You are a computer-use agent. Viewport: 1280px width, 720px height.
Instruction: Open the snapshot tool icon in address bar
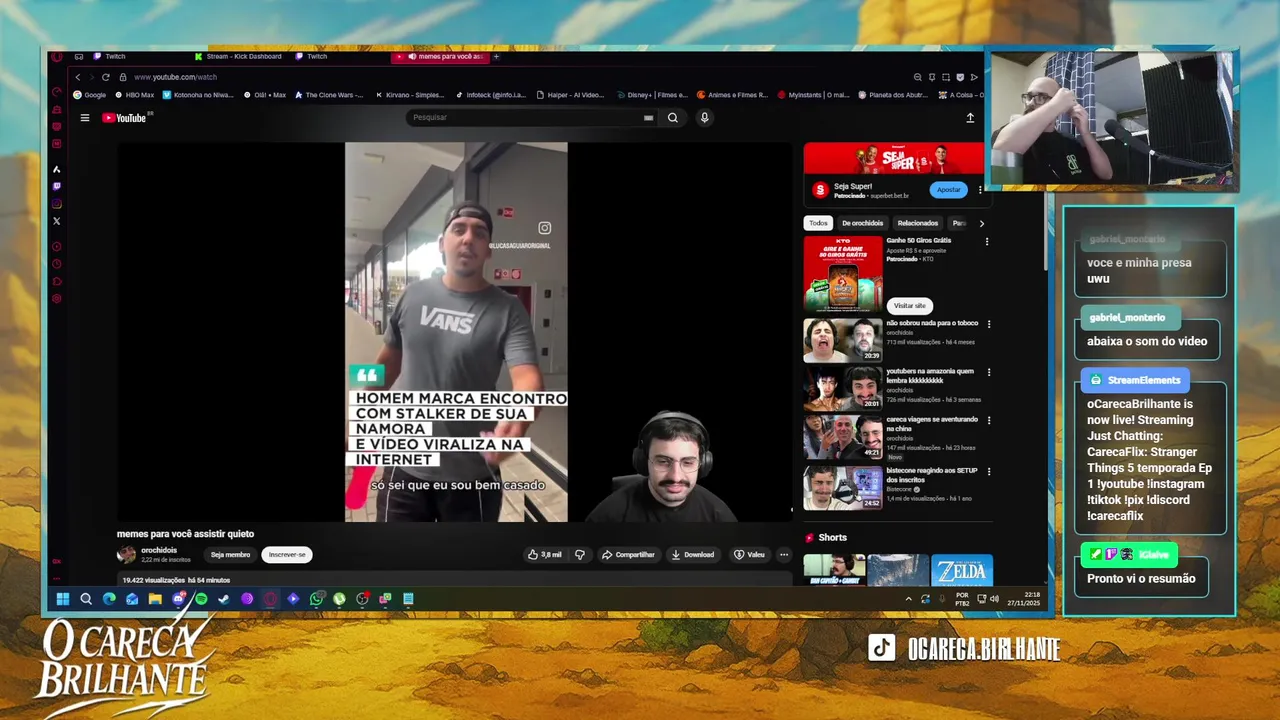click(945, 77)
